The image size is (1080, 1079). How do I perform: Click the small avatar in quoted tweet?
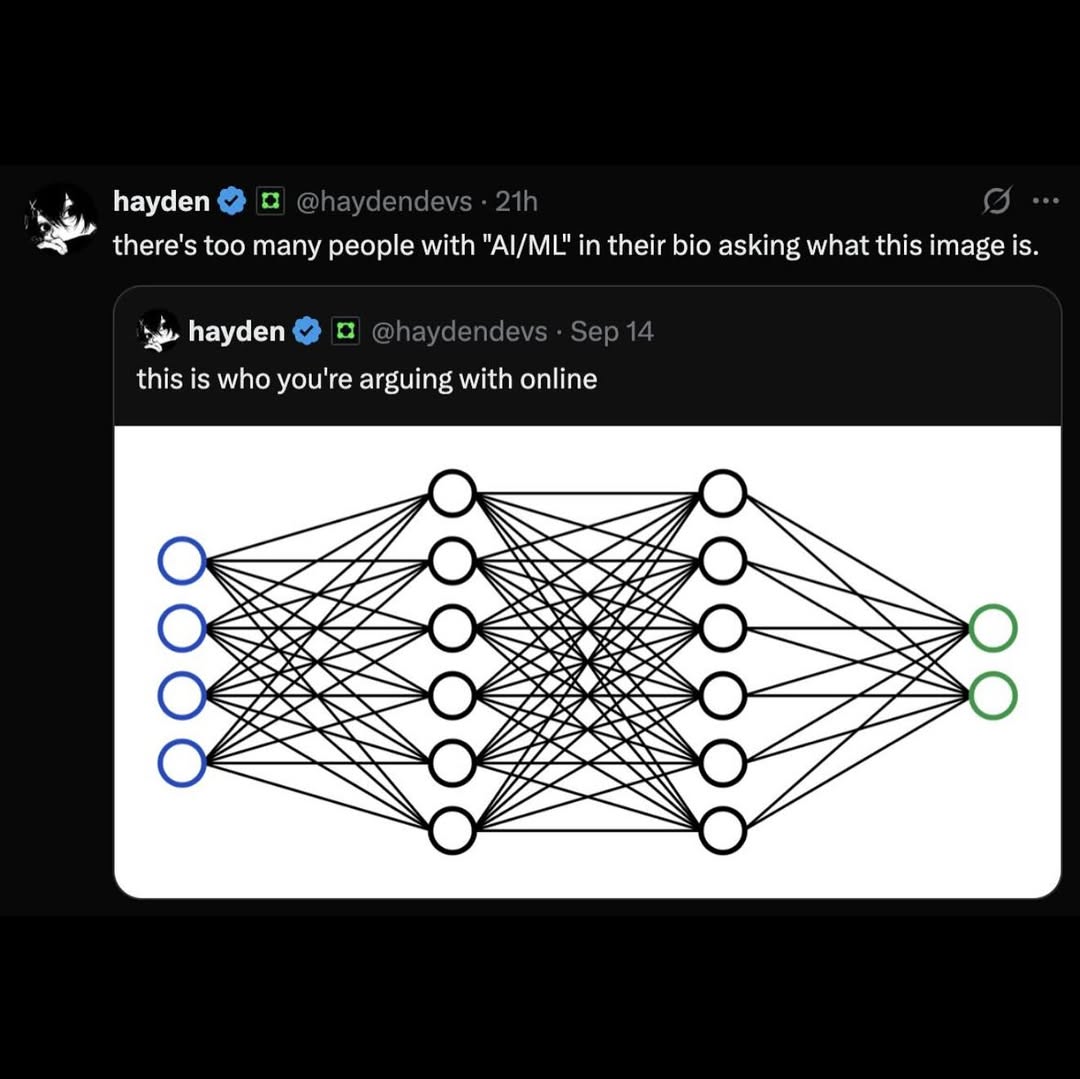(159, 331)
